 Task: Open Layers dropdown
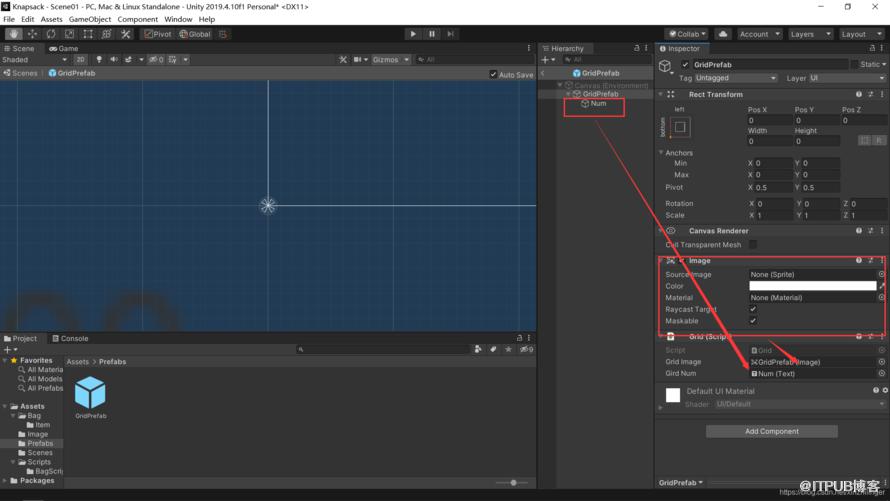point(810,34)
